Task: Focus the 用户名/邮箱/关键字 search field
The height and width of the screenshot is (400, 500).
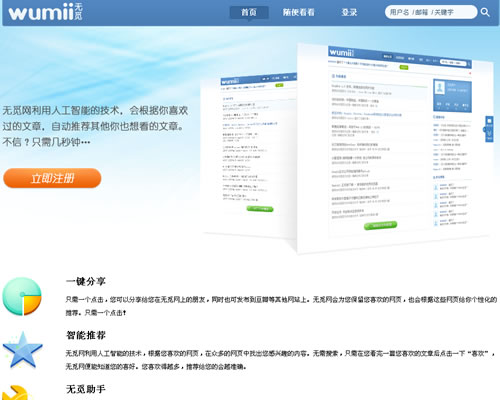Action: (430, 12)
